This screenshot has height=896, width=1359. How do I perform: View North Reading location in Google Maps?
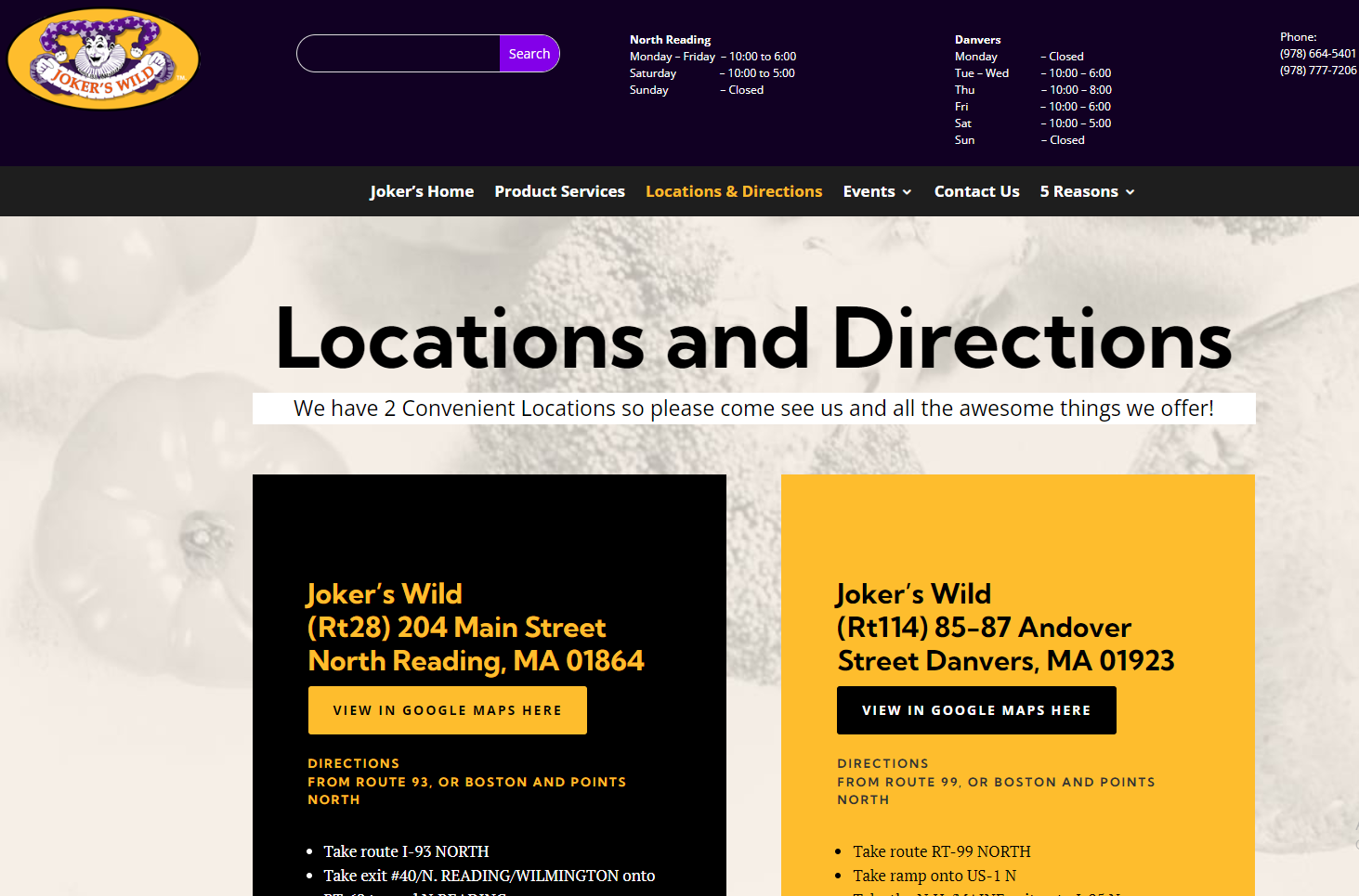pos(448,710)
